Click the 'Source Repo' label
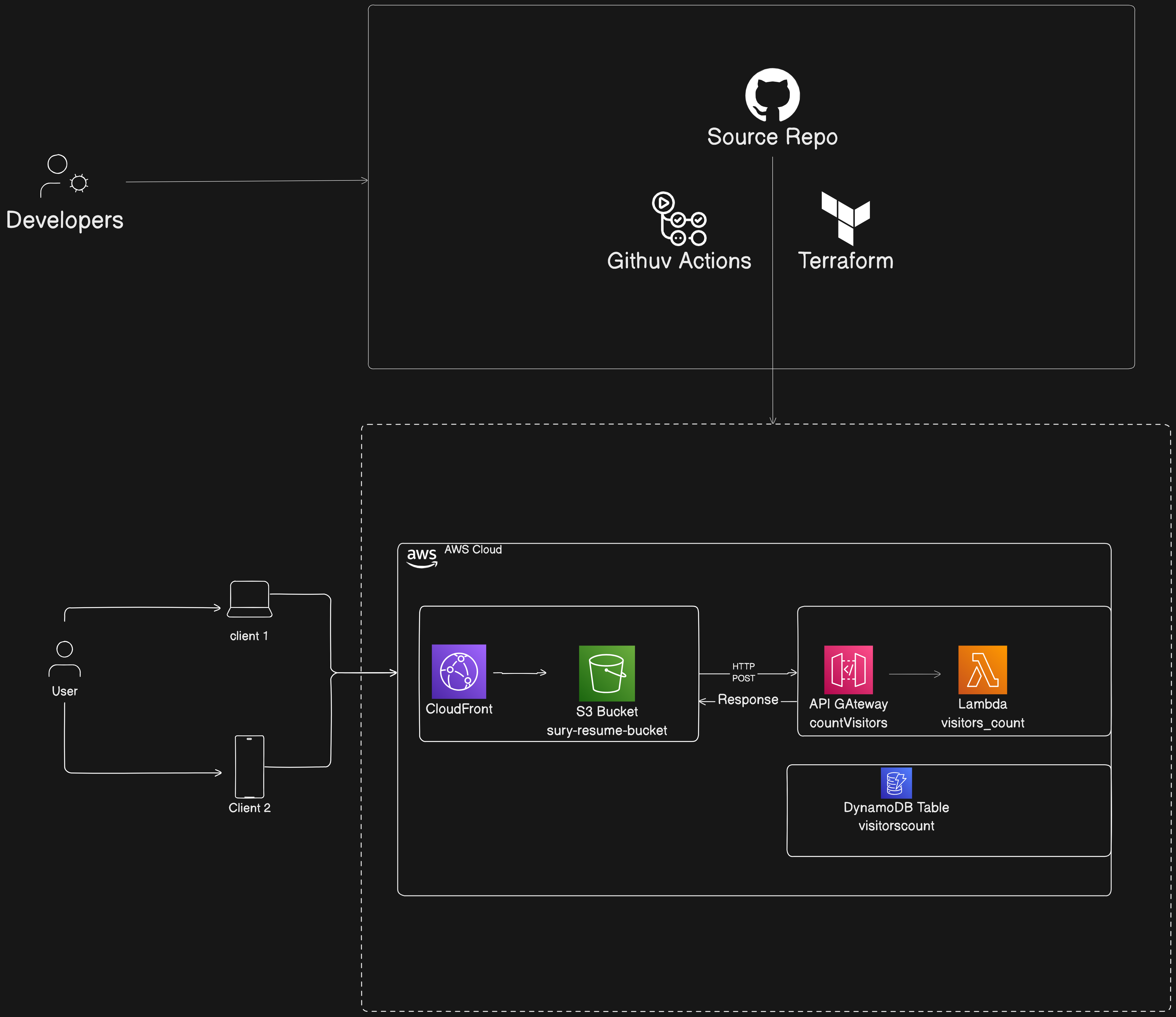The image size is (1176, 1017). [772, 137]
